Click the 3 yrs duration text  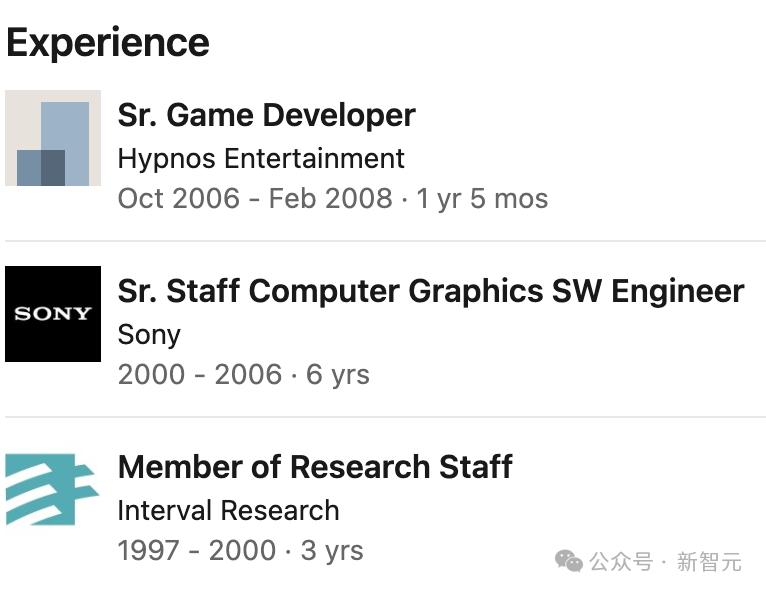click(x=332, y=550)
